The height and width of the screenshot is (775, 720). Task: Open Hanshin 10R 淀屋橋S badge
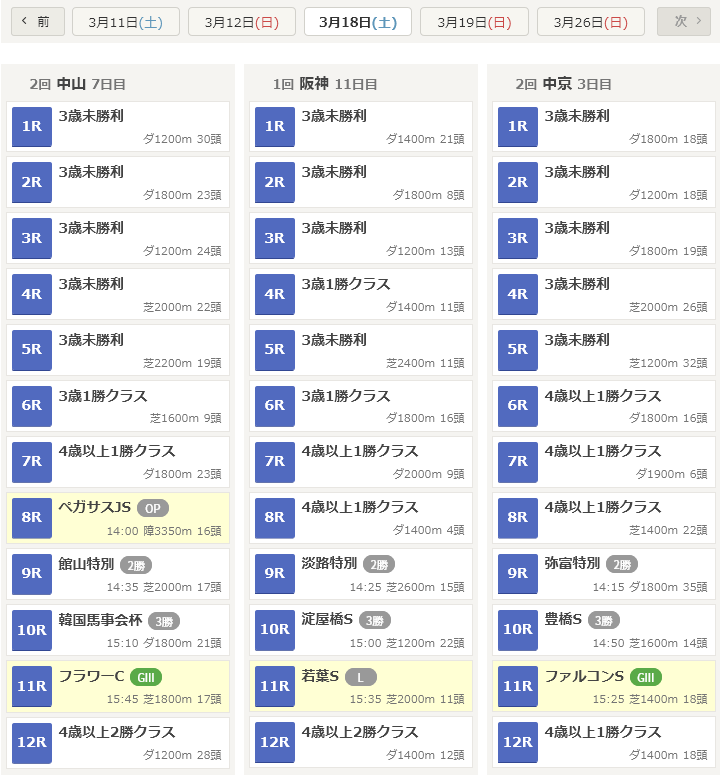pos(275,630)
